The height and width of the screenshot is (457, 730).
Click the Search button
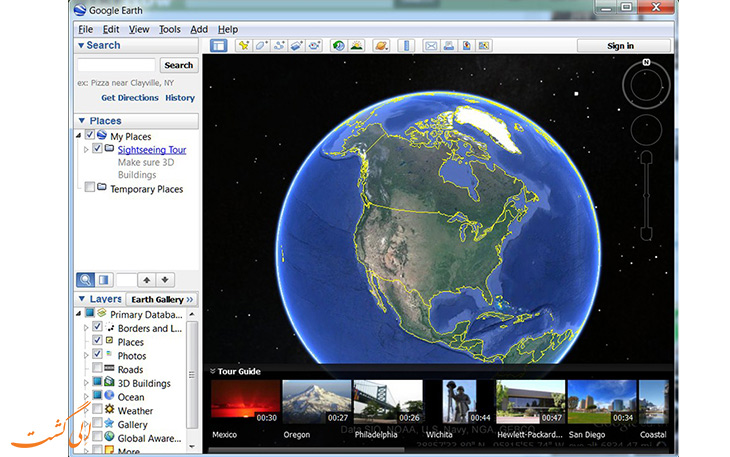179,65
